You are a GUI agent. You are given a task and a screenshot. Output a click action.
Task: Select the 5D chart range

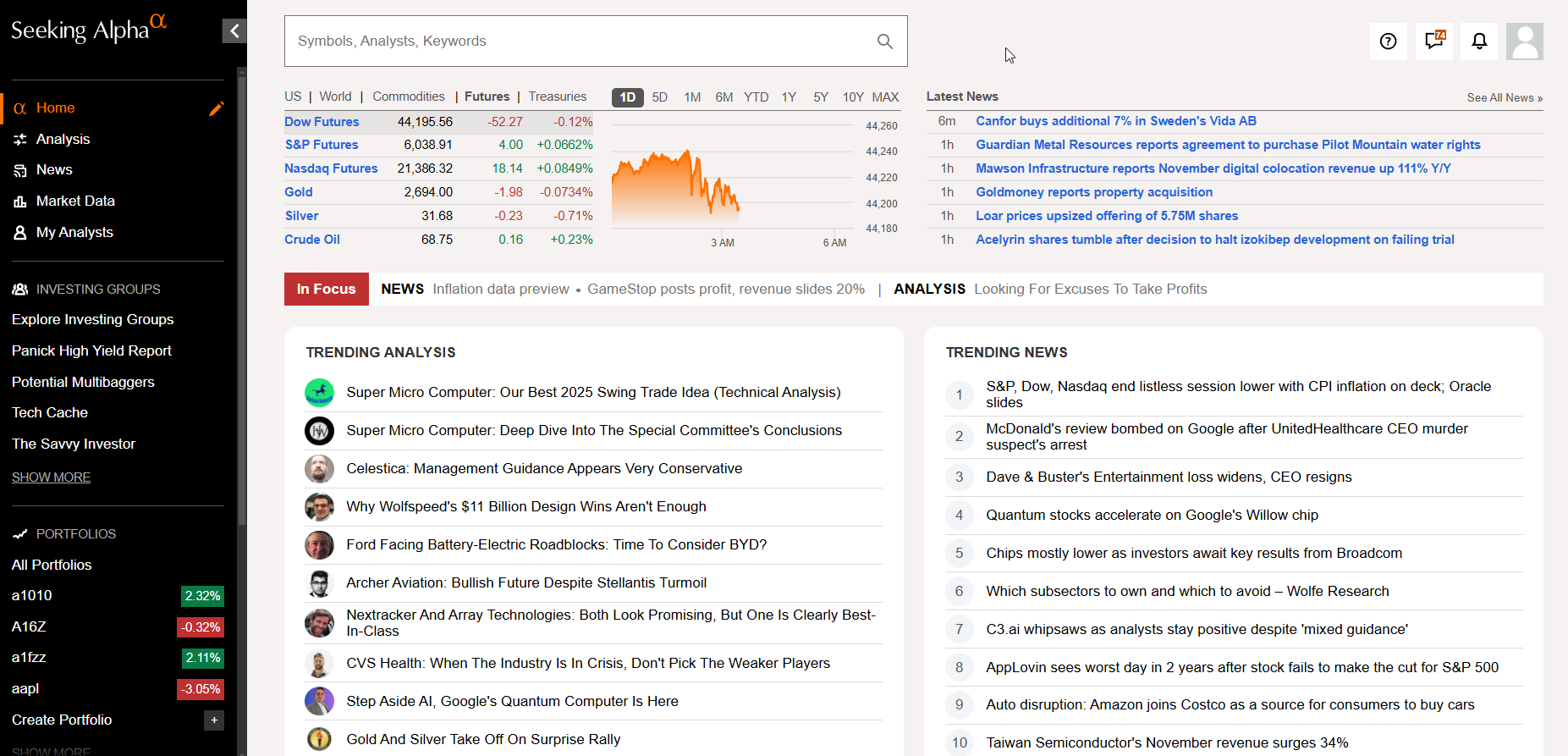click(660, 97)
